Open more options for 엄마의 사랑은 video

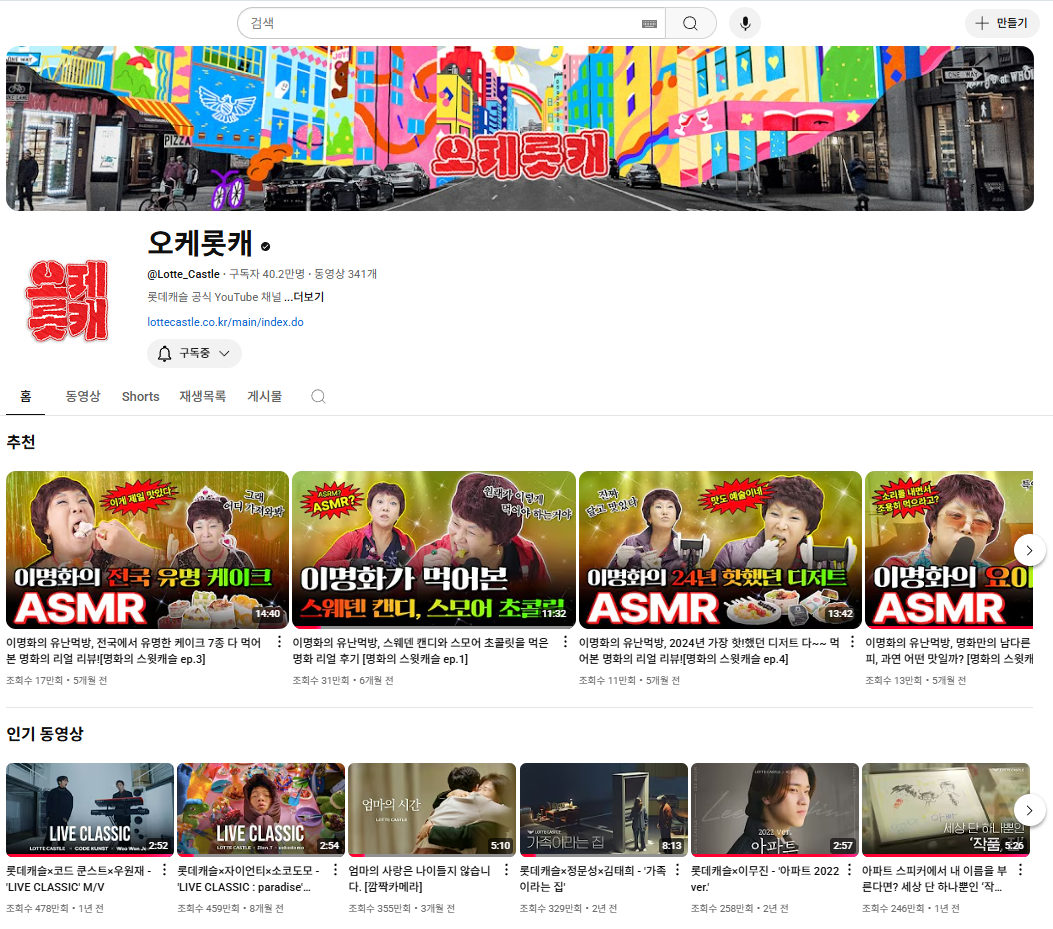506,871
